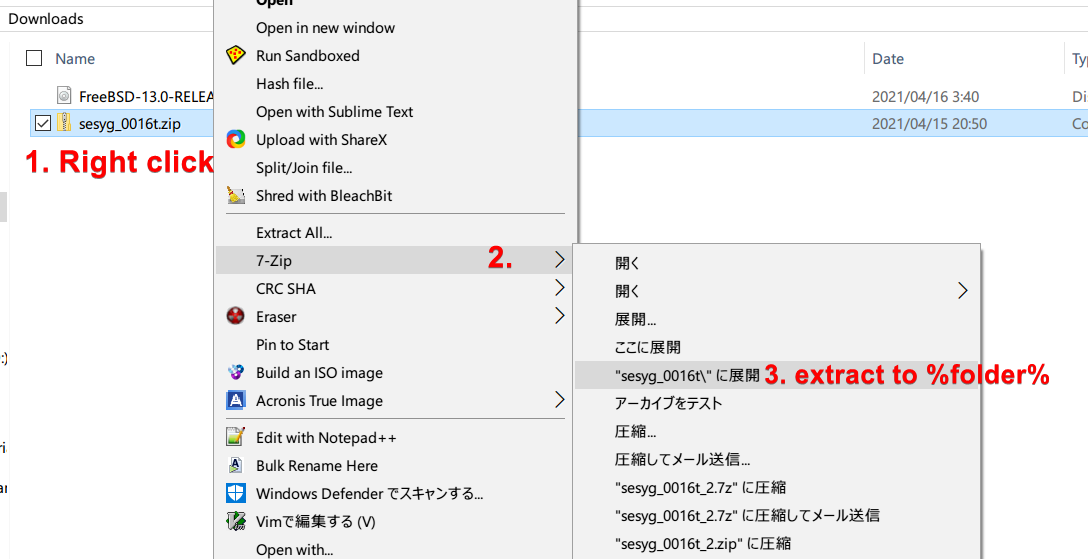Click the Eraser menu icon
1088x559 pixels.
[236, 317]
